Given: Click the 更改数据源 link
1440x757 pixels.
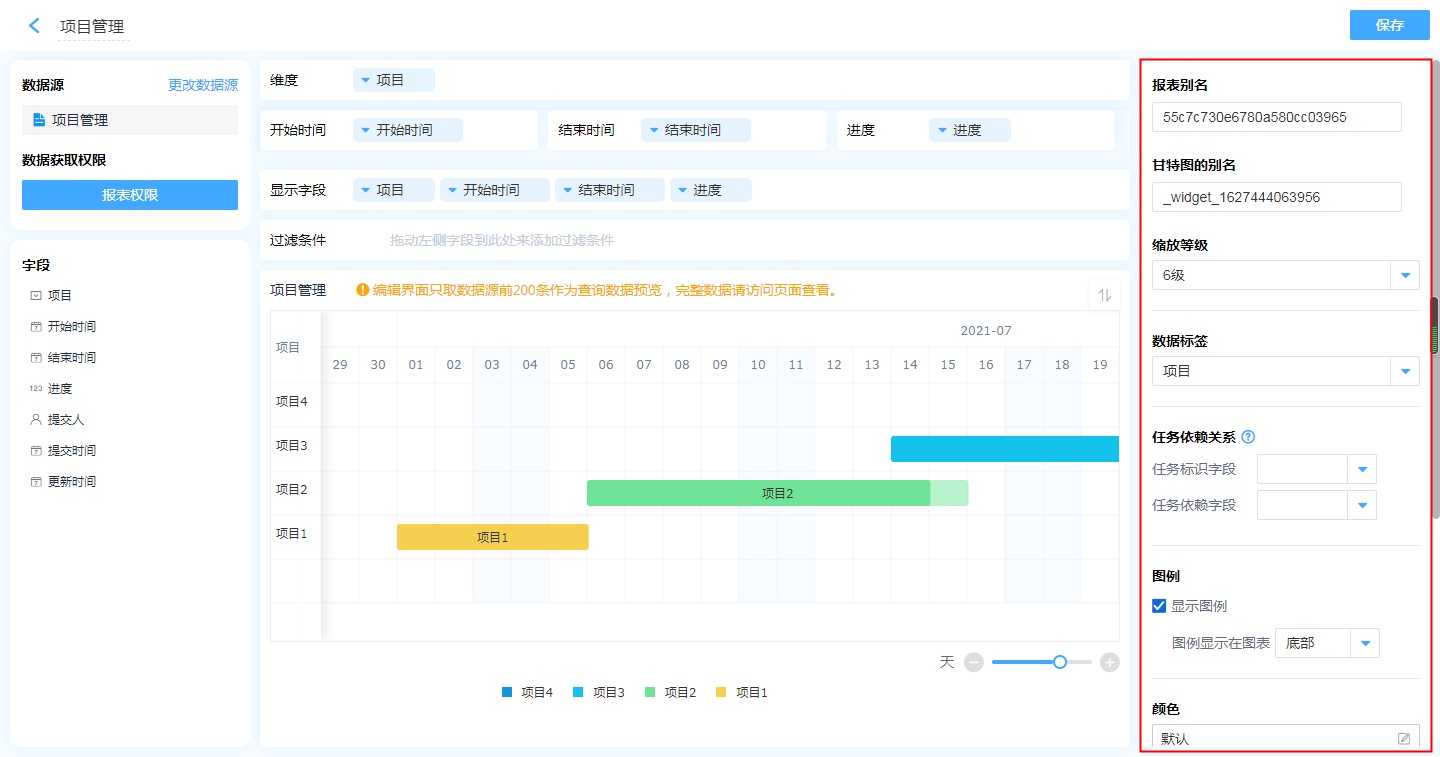Looking at the screenshot, I should tap(203, 86).
